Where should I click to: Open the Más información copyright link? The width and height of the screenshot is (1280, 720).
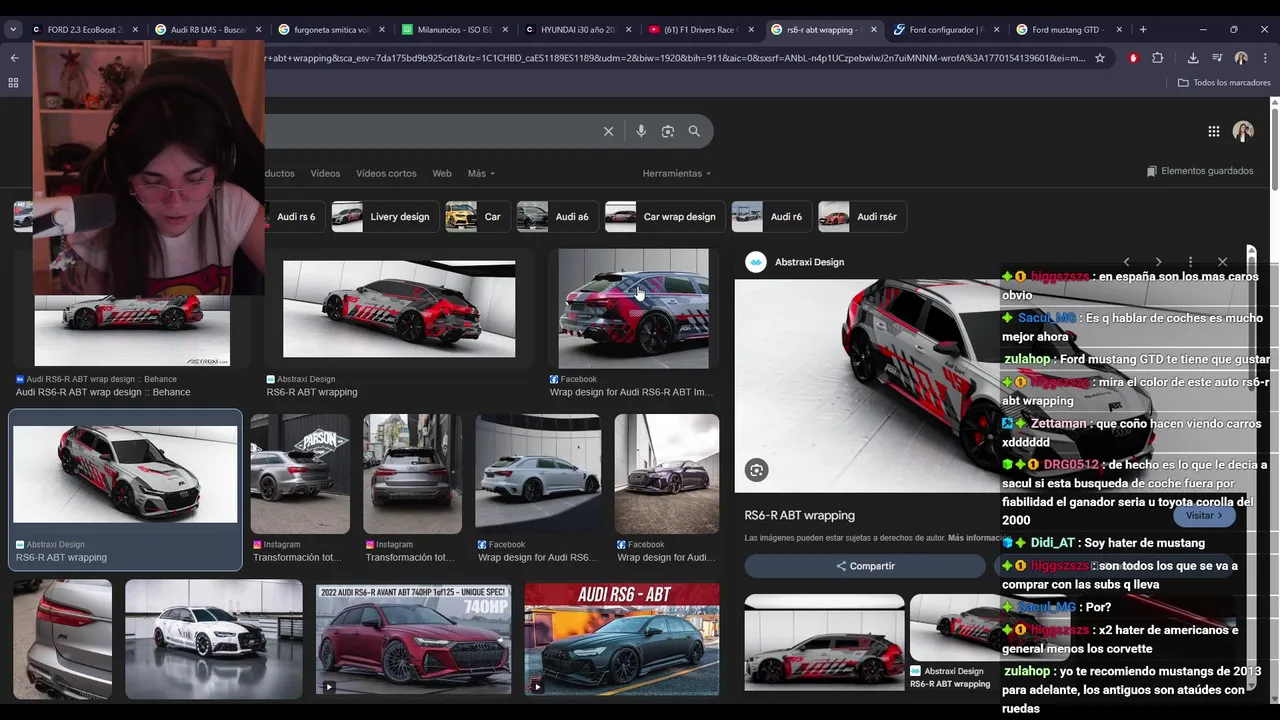[x=976, y=538]
